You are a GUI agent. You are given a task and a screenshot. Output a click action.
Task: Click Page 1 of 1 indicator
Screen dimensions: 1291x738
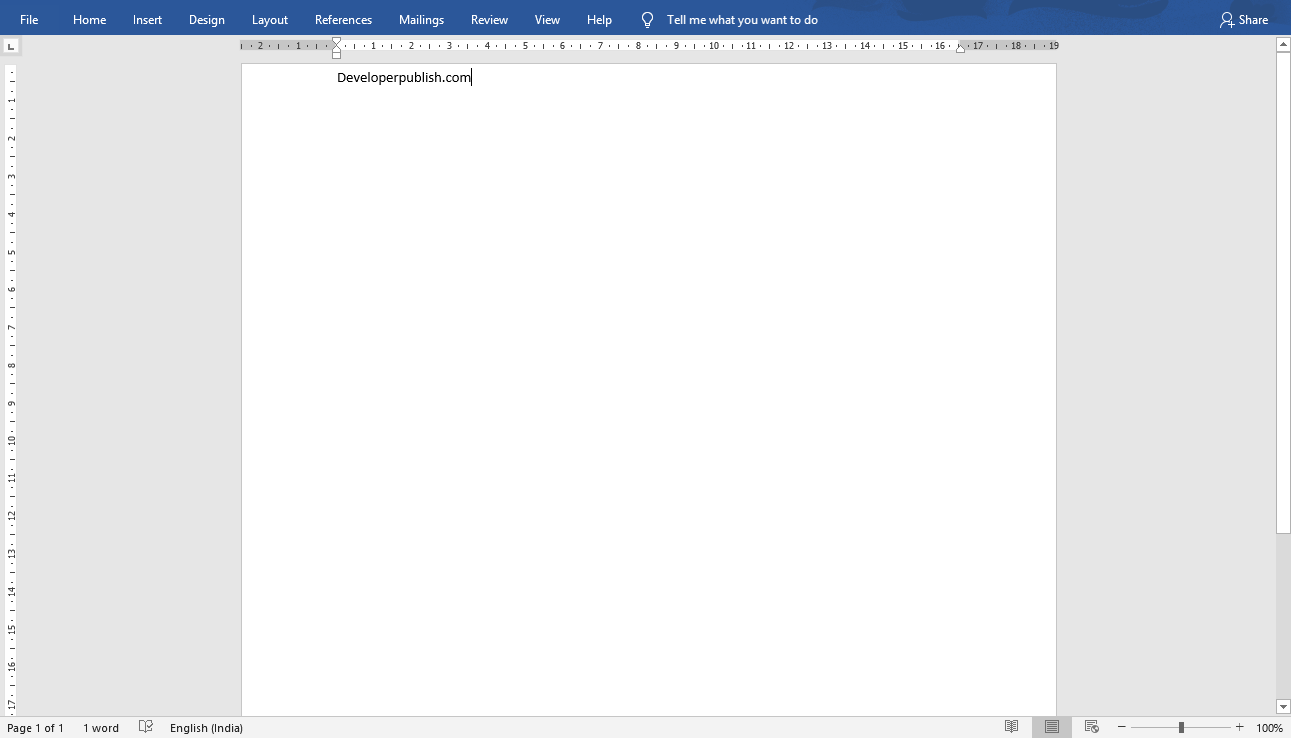(36, 727)
